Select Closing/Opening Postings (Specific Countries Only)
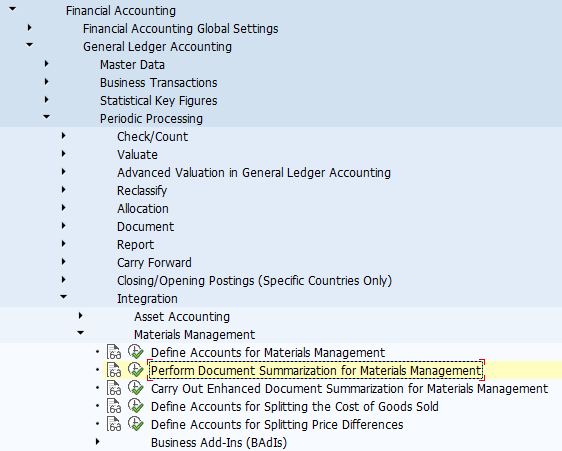 (x=254, y=281)
